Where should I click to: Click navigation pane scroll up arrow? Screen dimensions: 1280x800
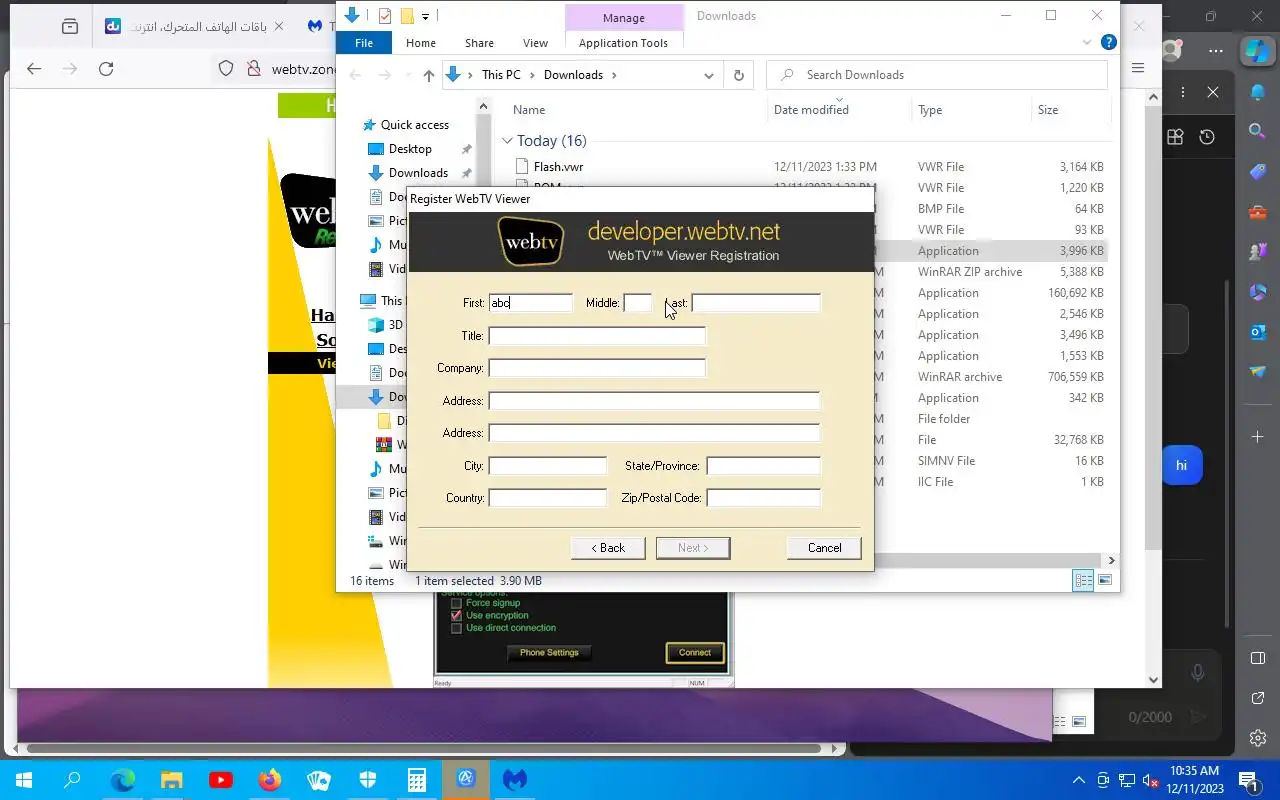(x=484, y=107)
